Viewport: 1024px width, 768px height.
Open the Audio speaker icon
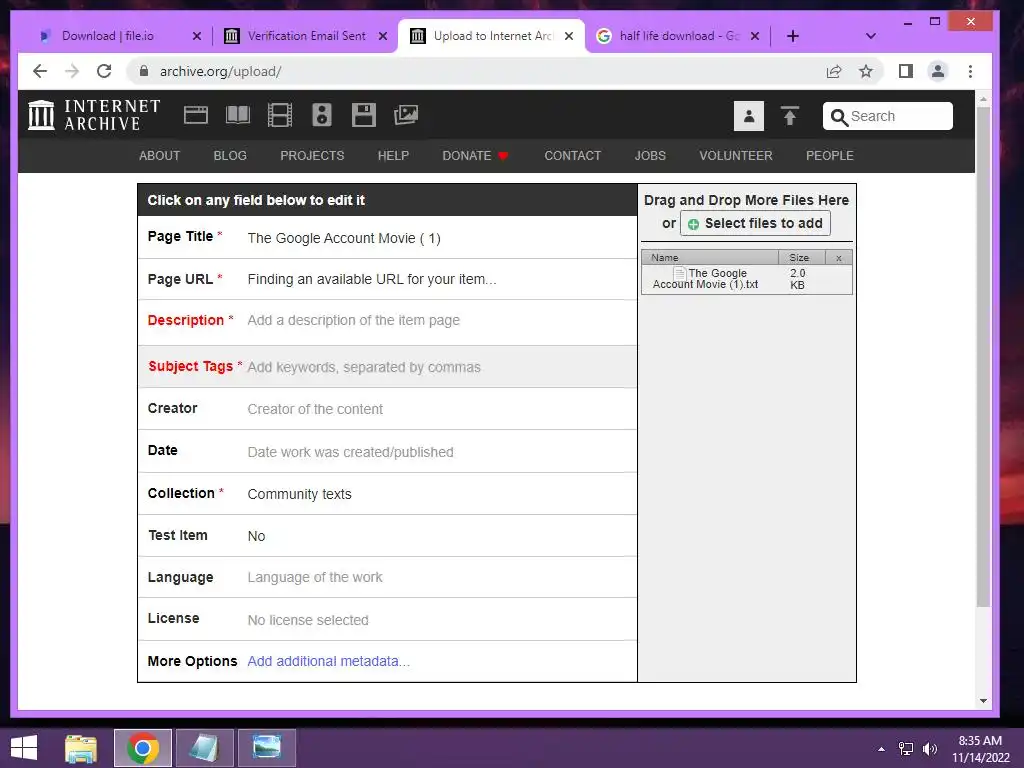click(x=322, y=115)
